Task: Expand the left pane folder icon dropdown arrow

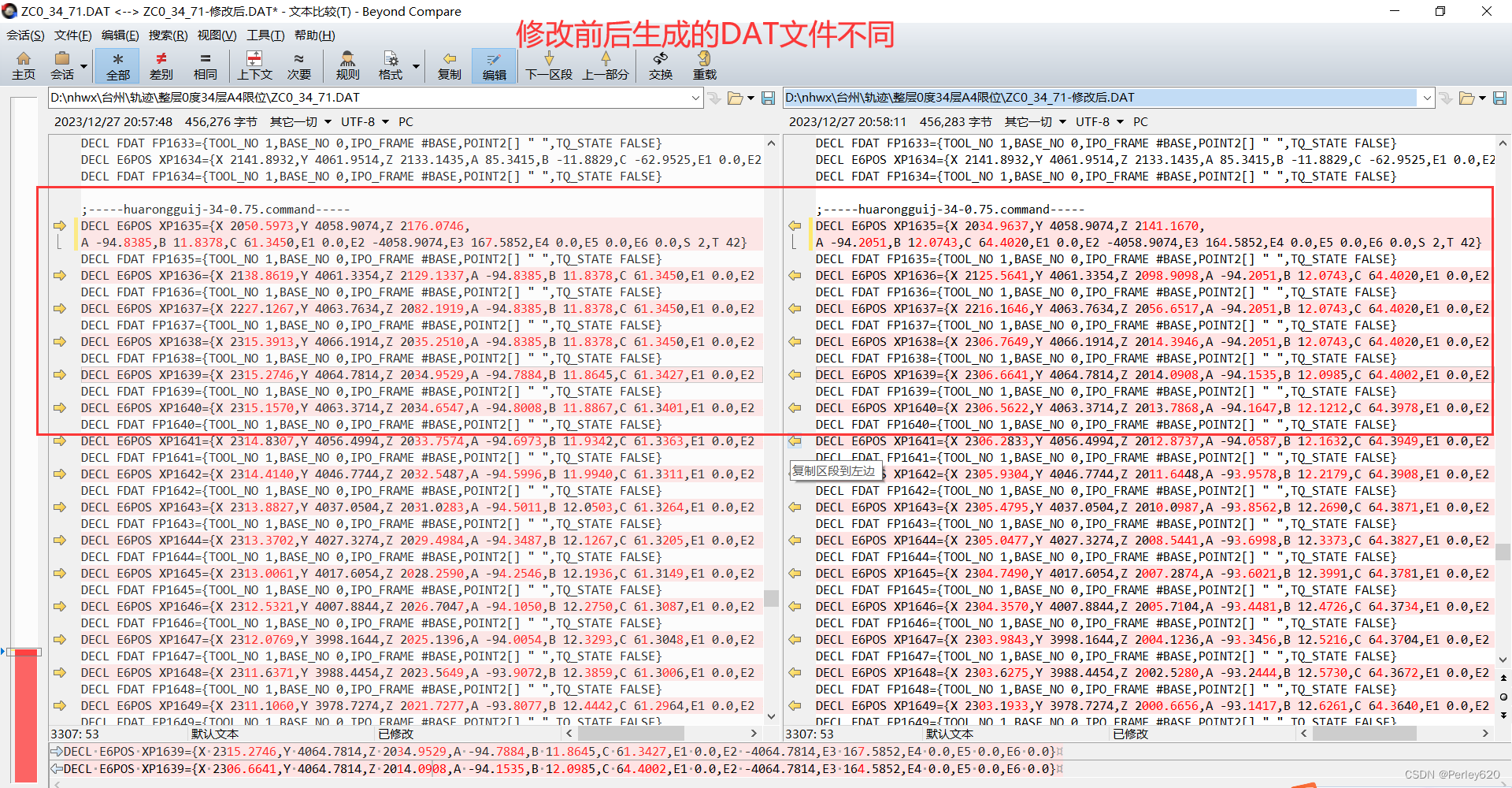Action: [x=750, y=98]
